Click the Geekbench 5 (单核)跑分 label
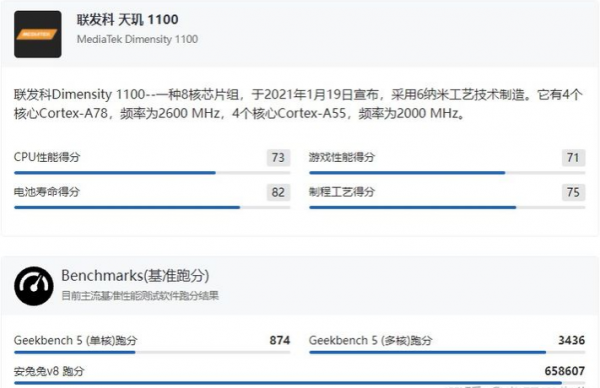 (75, 340)
